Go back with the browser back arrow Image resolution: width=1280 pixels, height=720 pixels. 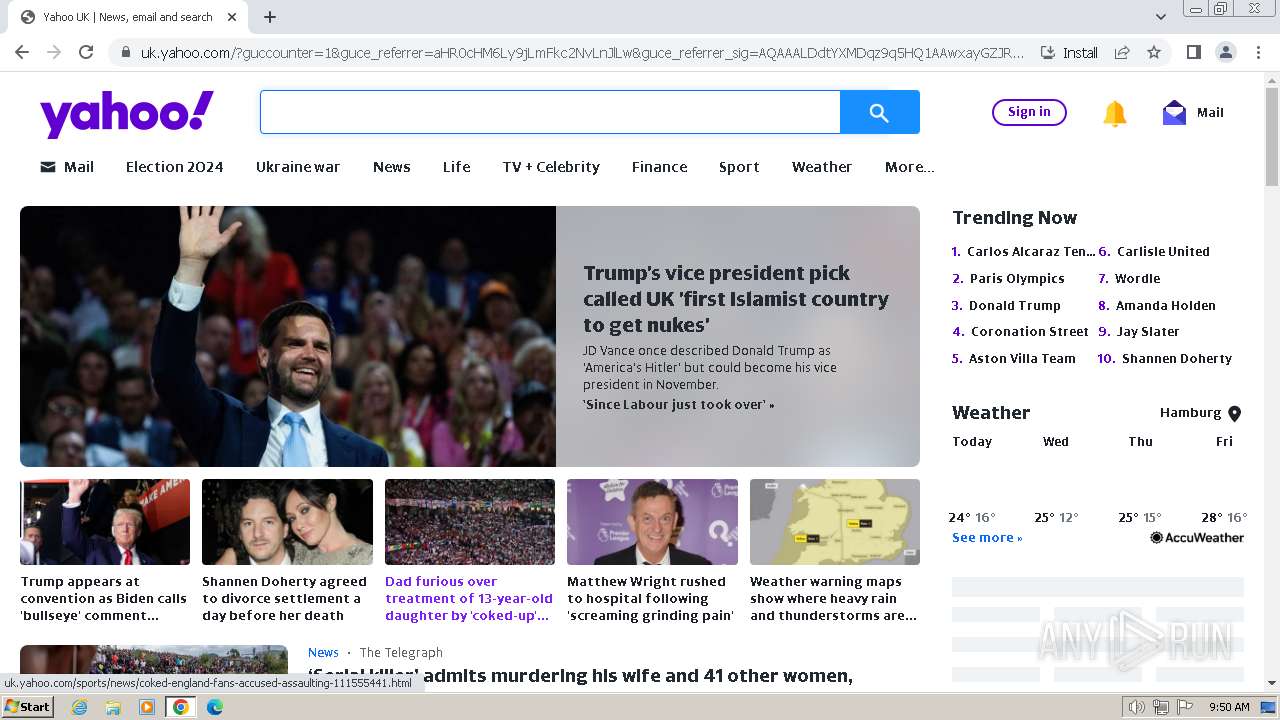click(22, 52)
